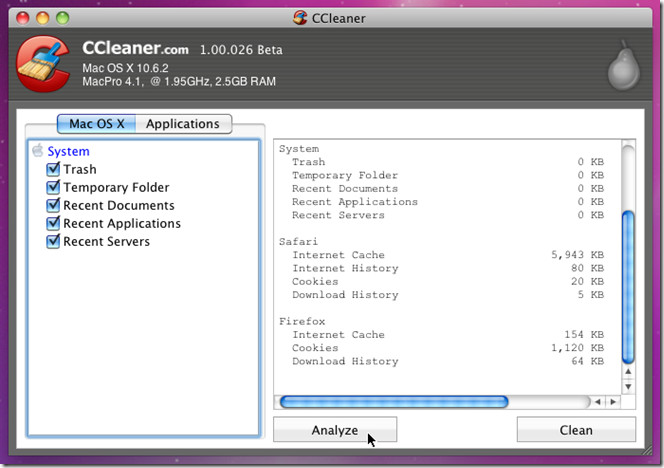Click the 5,943 KB value in results
This screenshot has width=664, height=468.
[577, 255]
